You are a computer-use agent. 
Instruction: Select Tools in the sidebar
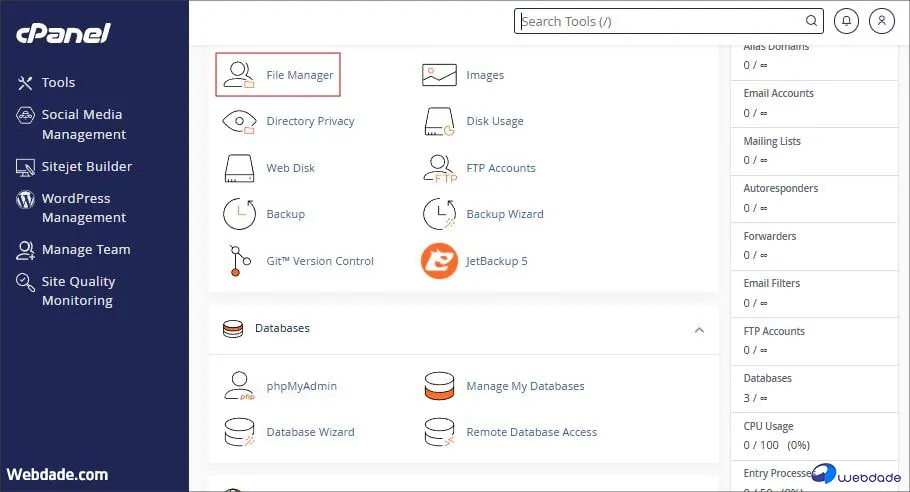click(x=58, y=83)
